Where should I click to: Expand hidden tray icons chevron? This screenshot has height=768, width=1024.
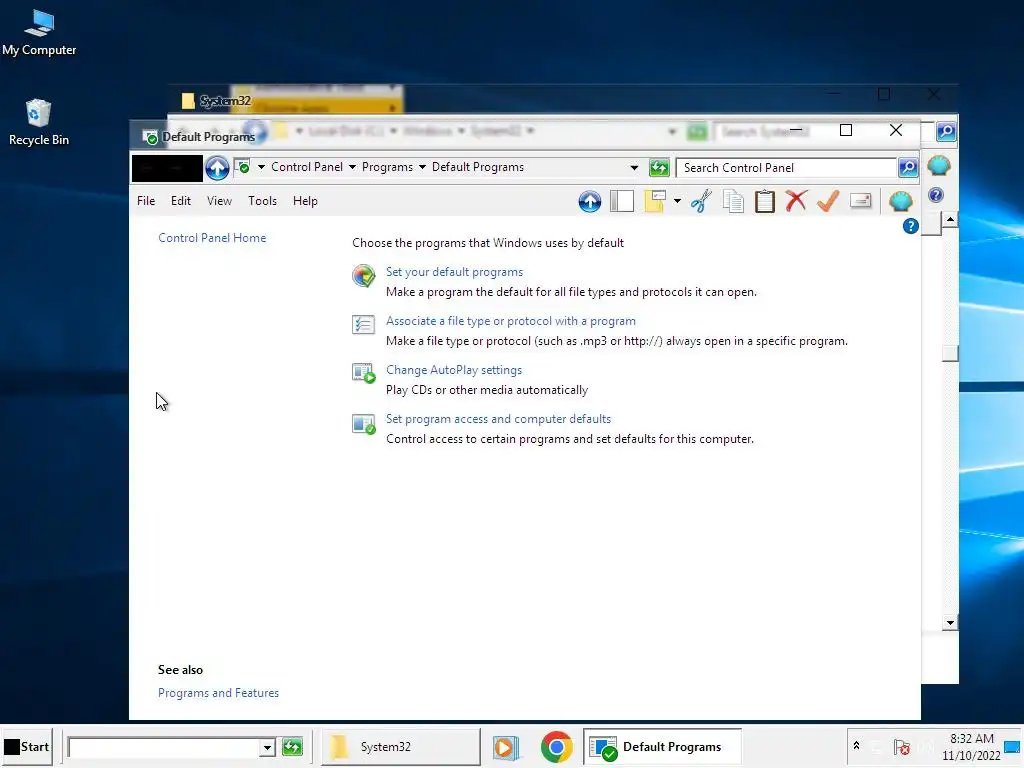tap(856, 746)
